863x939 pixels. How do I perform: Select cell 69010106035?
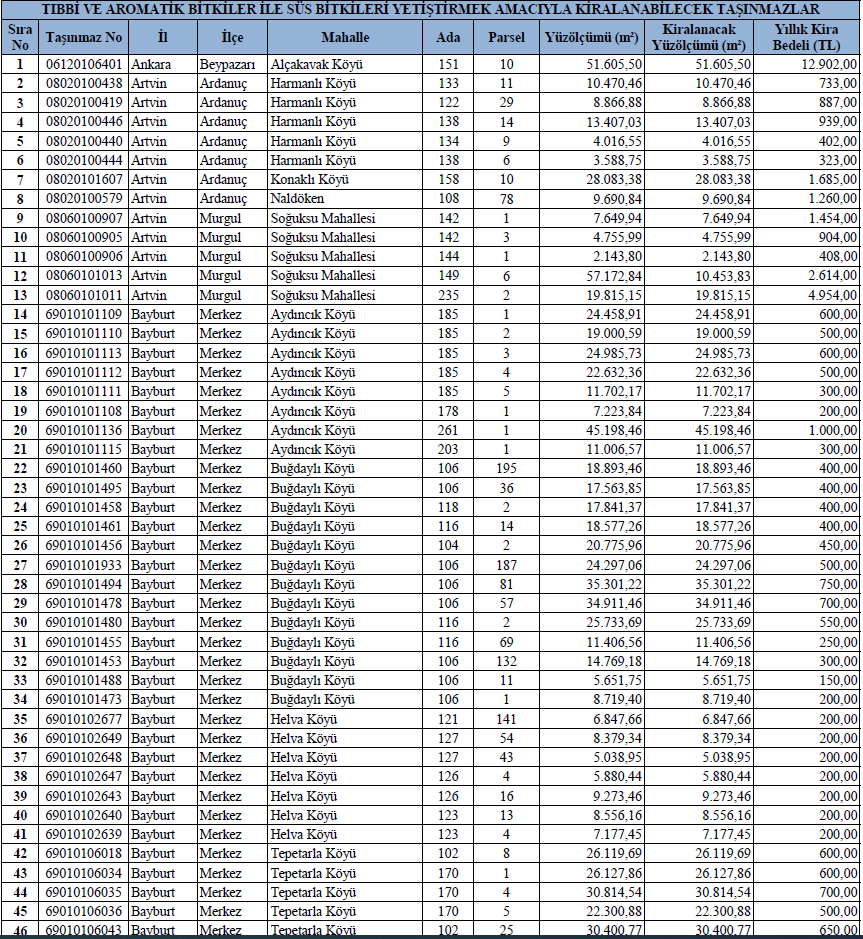84,892
